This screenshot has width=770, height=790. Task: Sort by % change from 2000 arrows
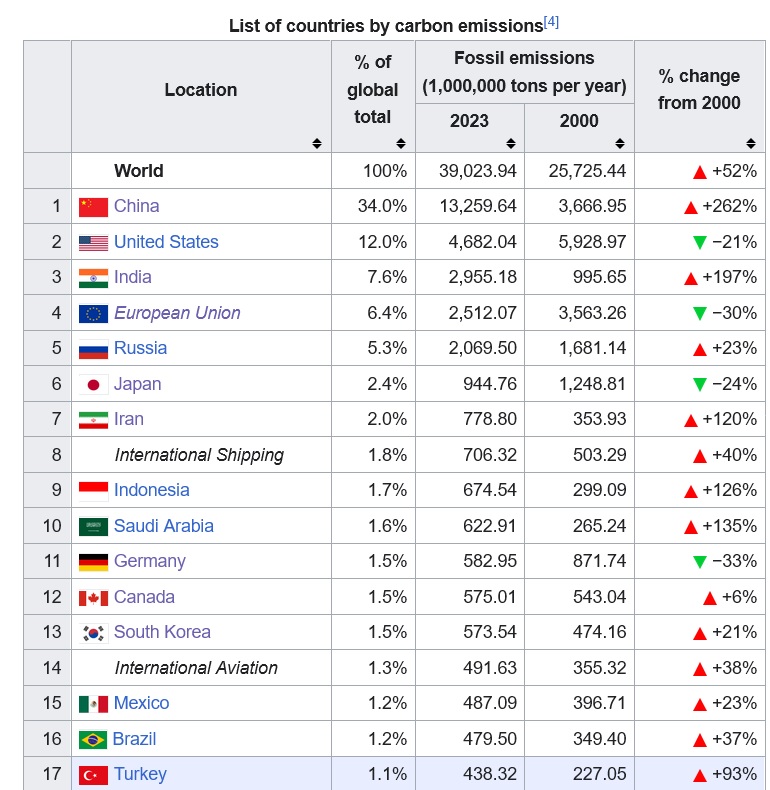751,144
